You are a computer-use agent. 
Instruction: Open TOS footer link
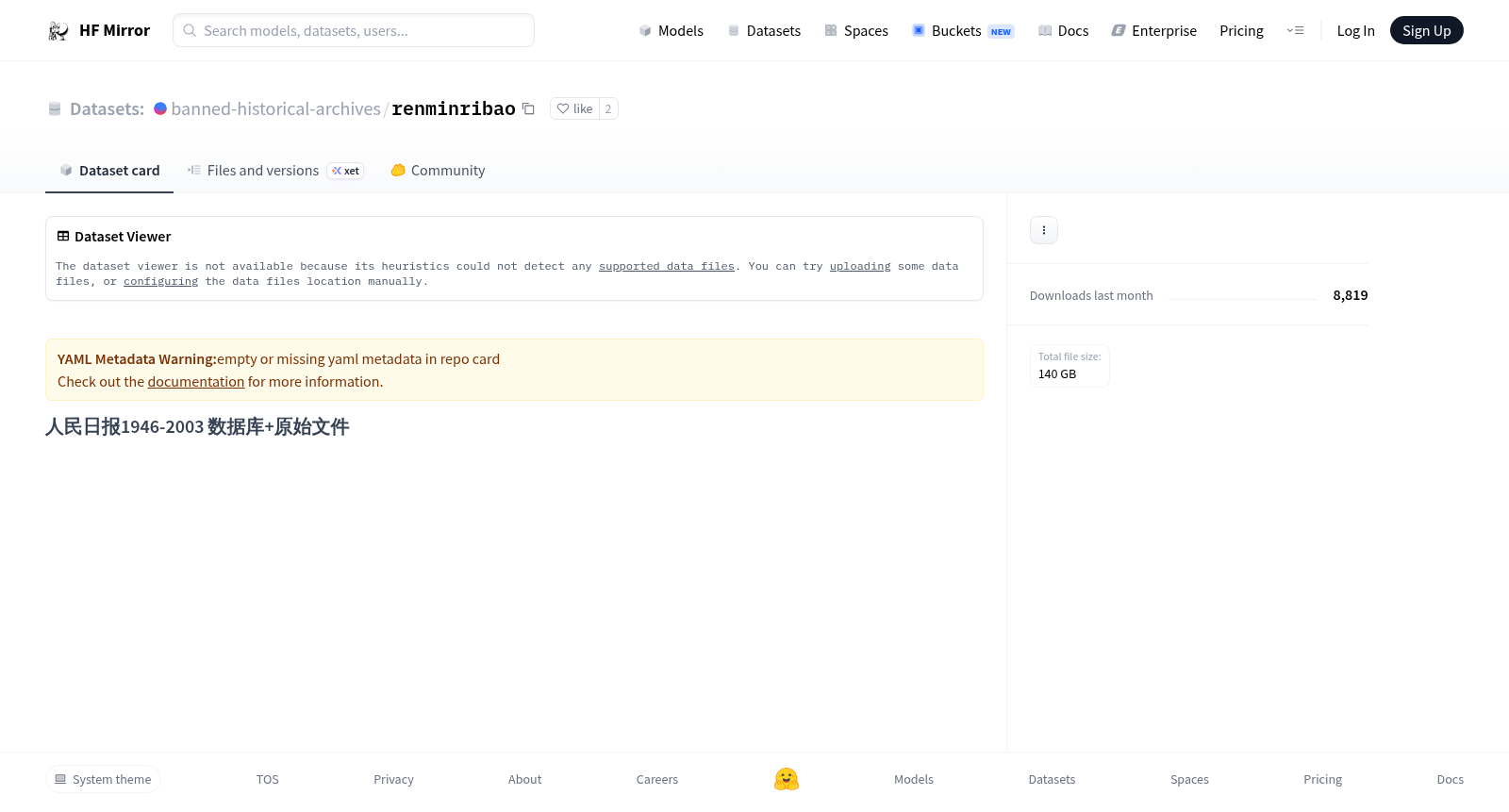point(268,779)
